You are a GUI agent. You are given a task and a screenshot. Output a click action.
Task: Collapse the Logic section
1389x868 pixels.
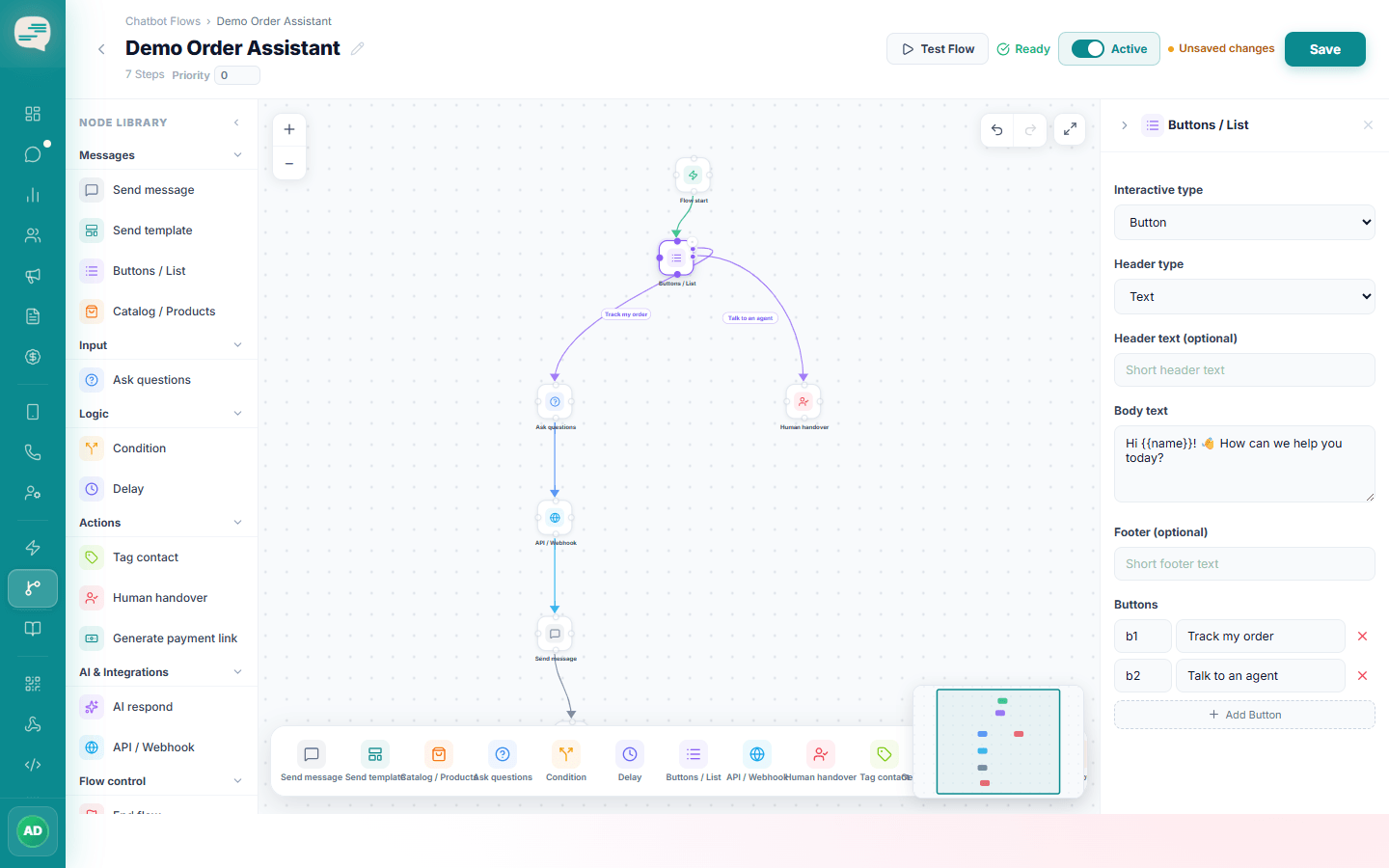coord(237,414)
